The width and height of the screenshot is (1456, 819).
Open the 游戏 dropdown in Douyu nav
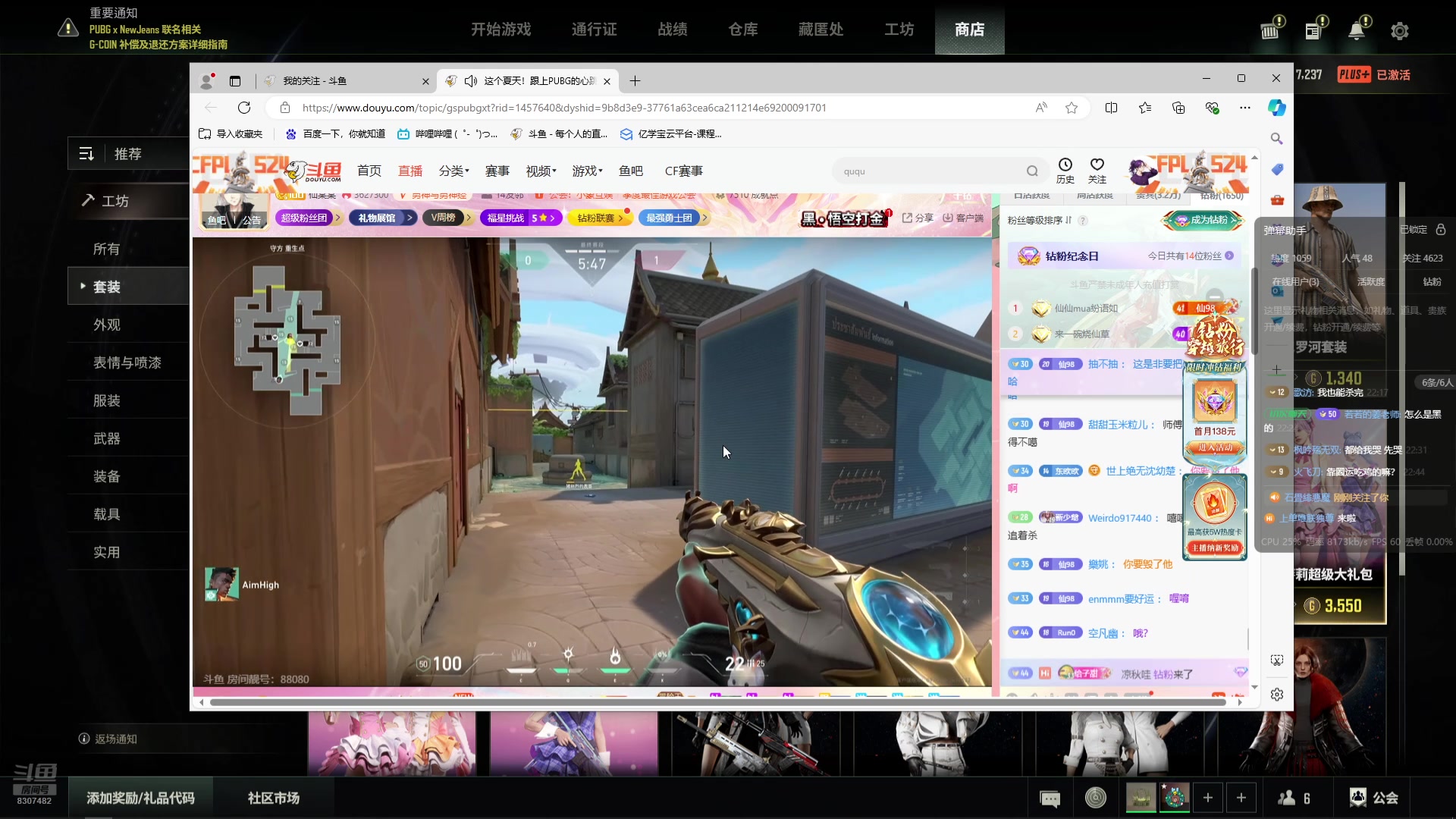click(588, 171)
